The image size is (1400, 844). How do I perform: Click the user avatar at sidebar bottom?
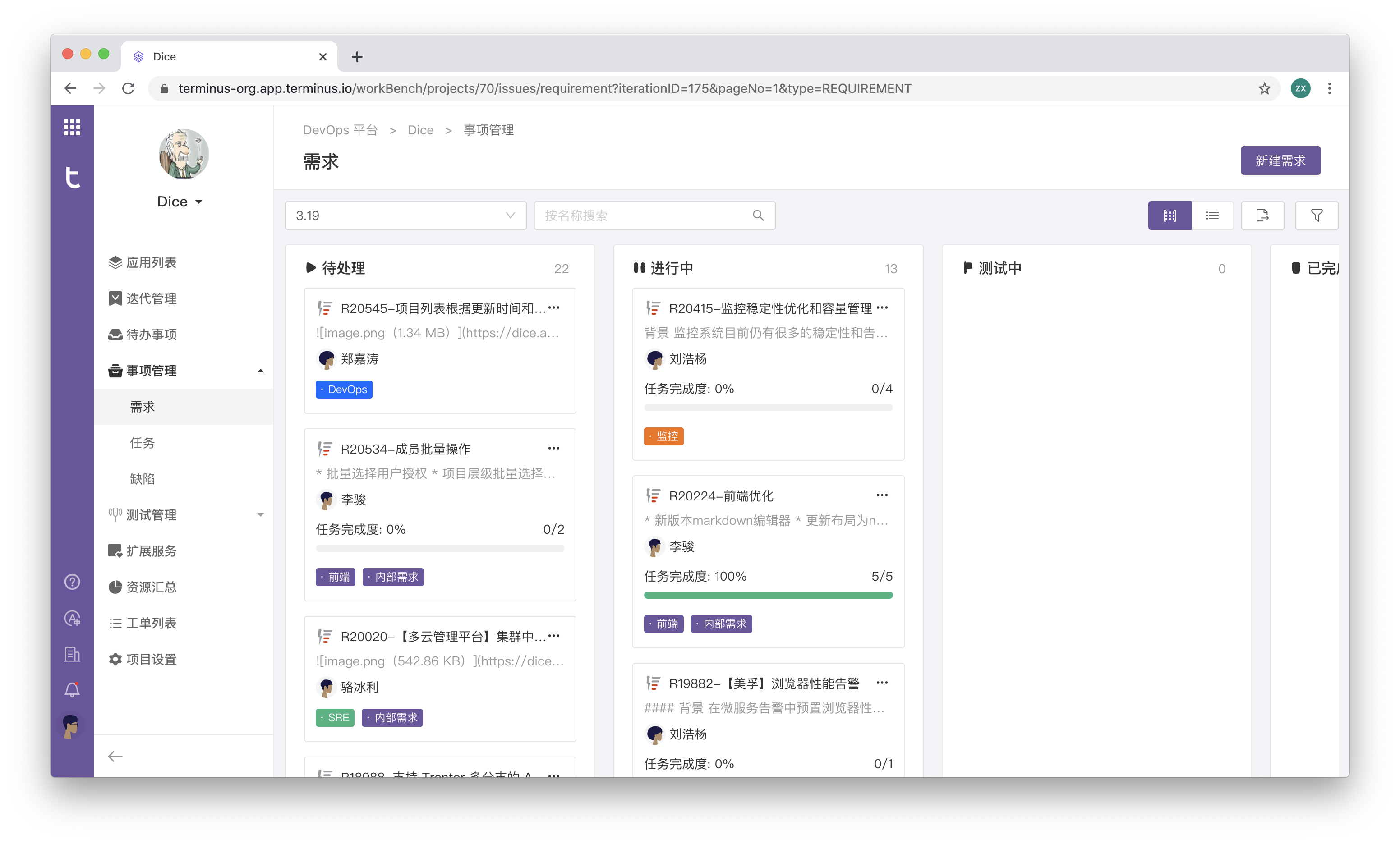point(71,726)
